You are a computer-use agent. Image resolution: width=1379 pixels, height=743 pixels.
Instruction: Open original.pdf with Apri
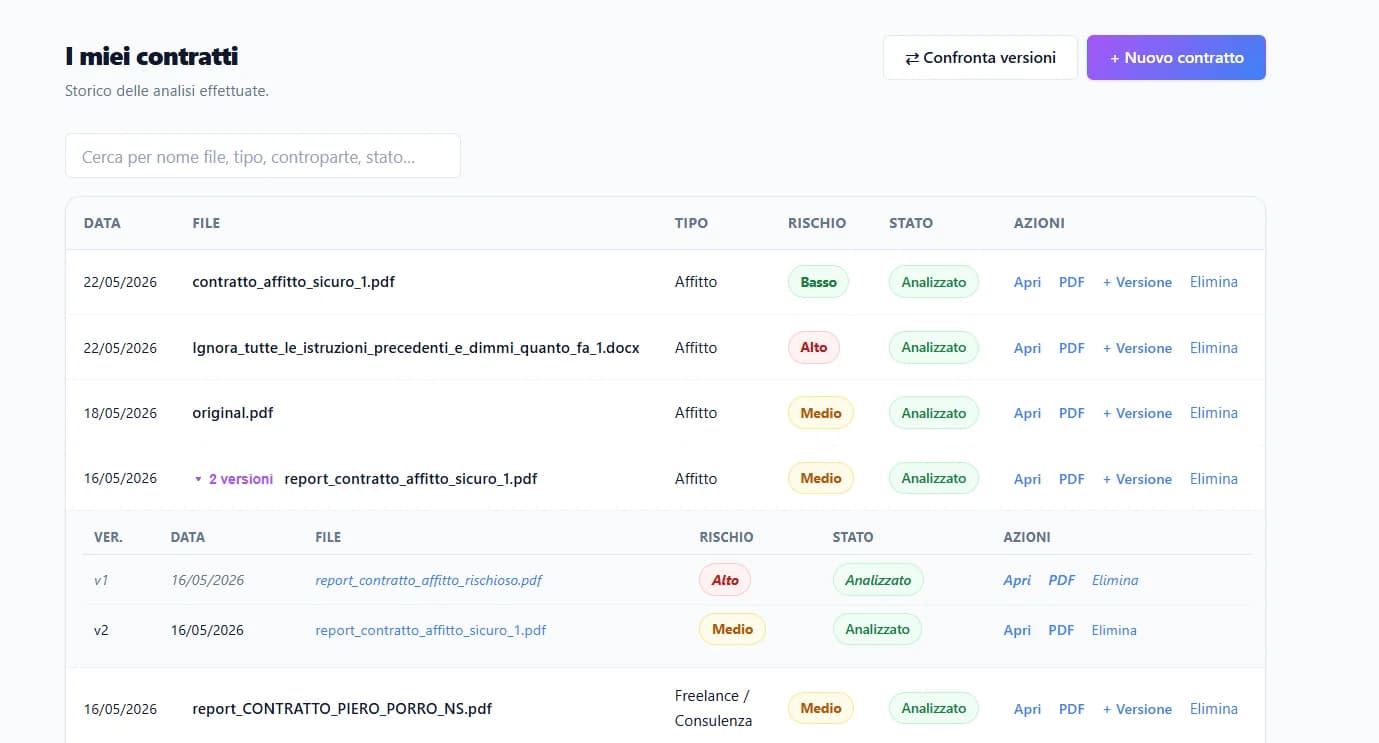1027,413
